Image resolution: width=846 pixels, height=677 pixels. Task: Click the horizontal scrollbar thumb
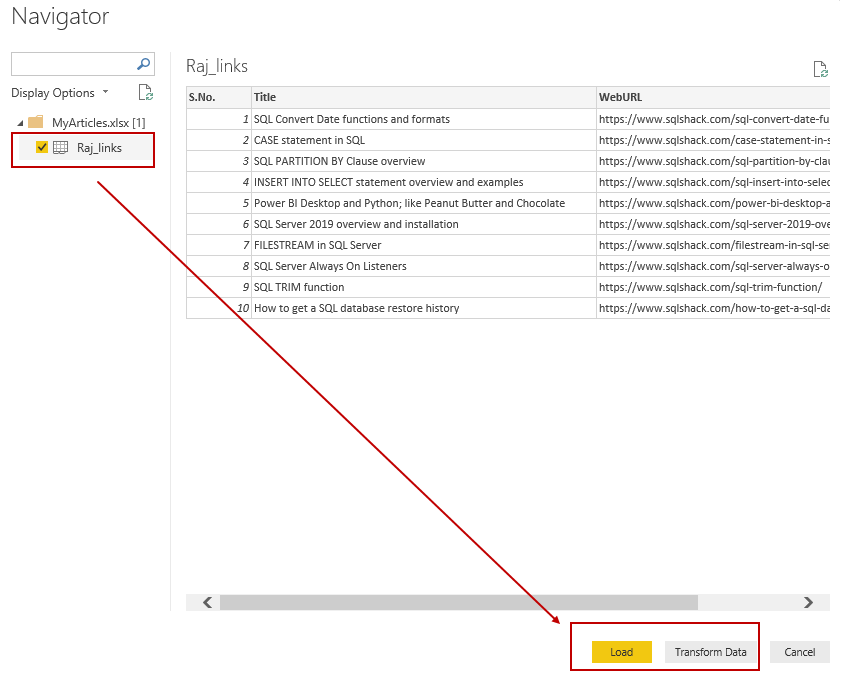pyautogui.click(x=459, y=602)
